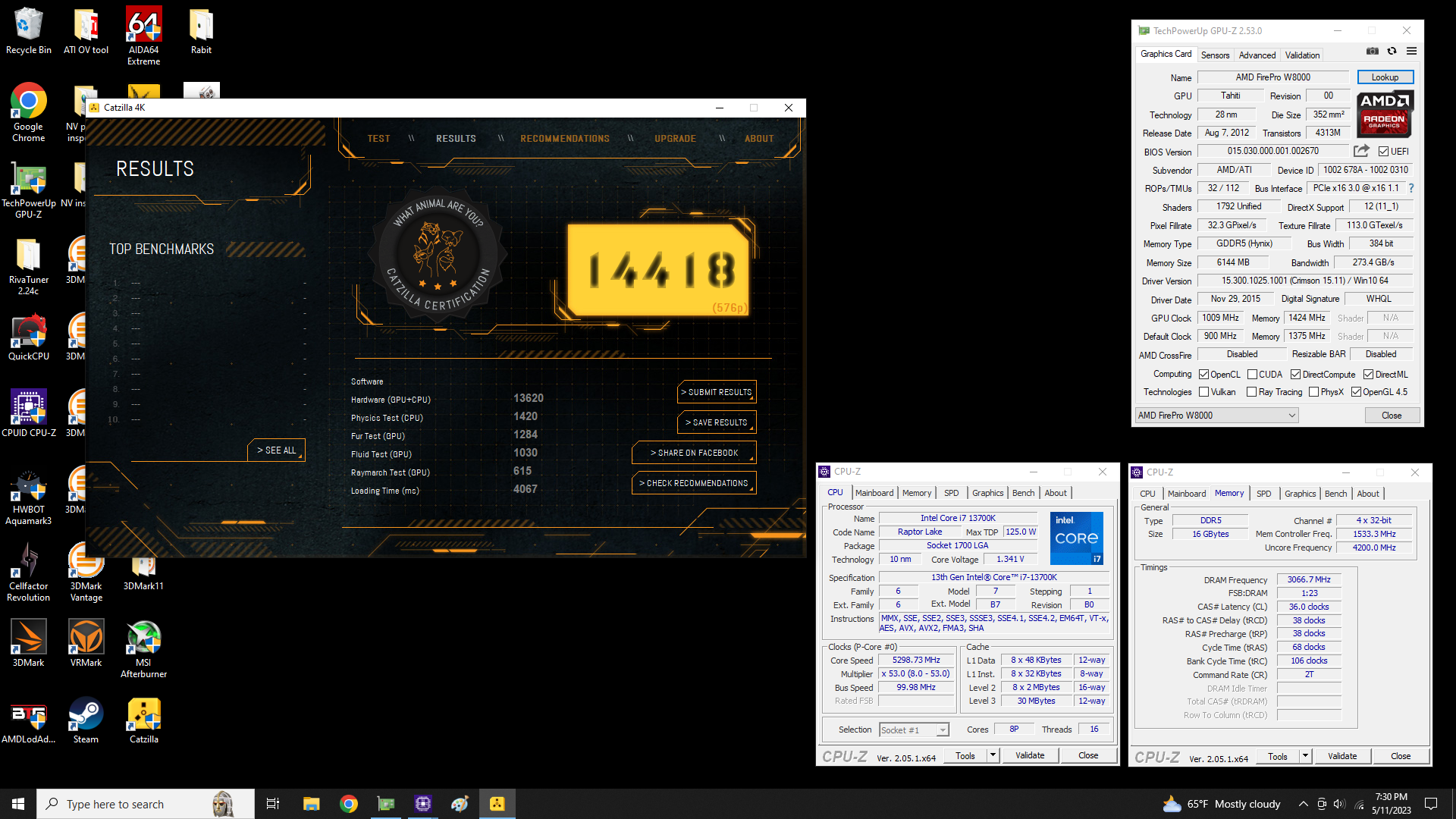Open CPUID CPU-Z desktop shortcut
Image resolution: width=1456 pixels, height=819 pixels.
(x=29, y=414)
